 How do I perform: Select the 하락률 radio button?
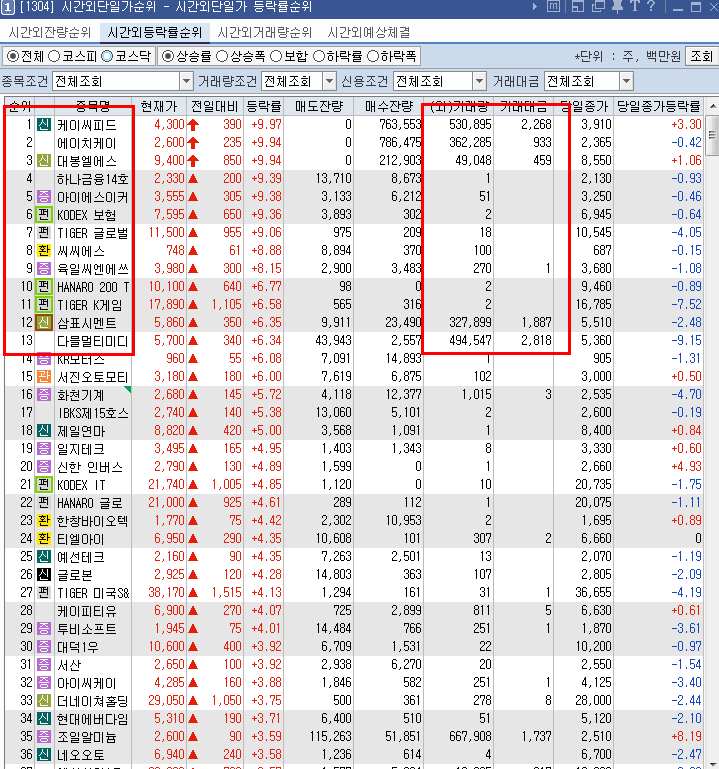[318, 56]
